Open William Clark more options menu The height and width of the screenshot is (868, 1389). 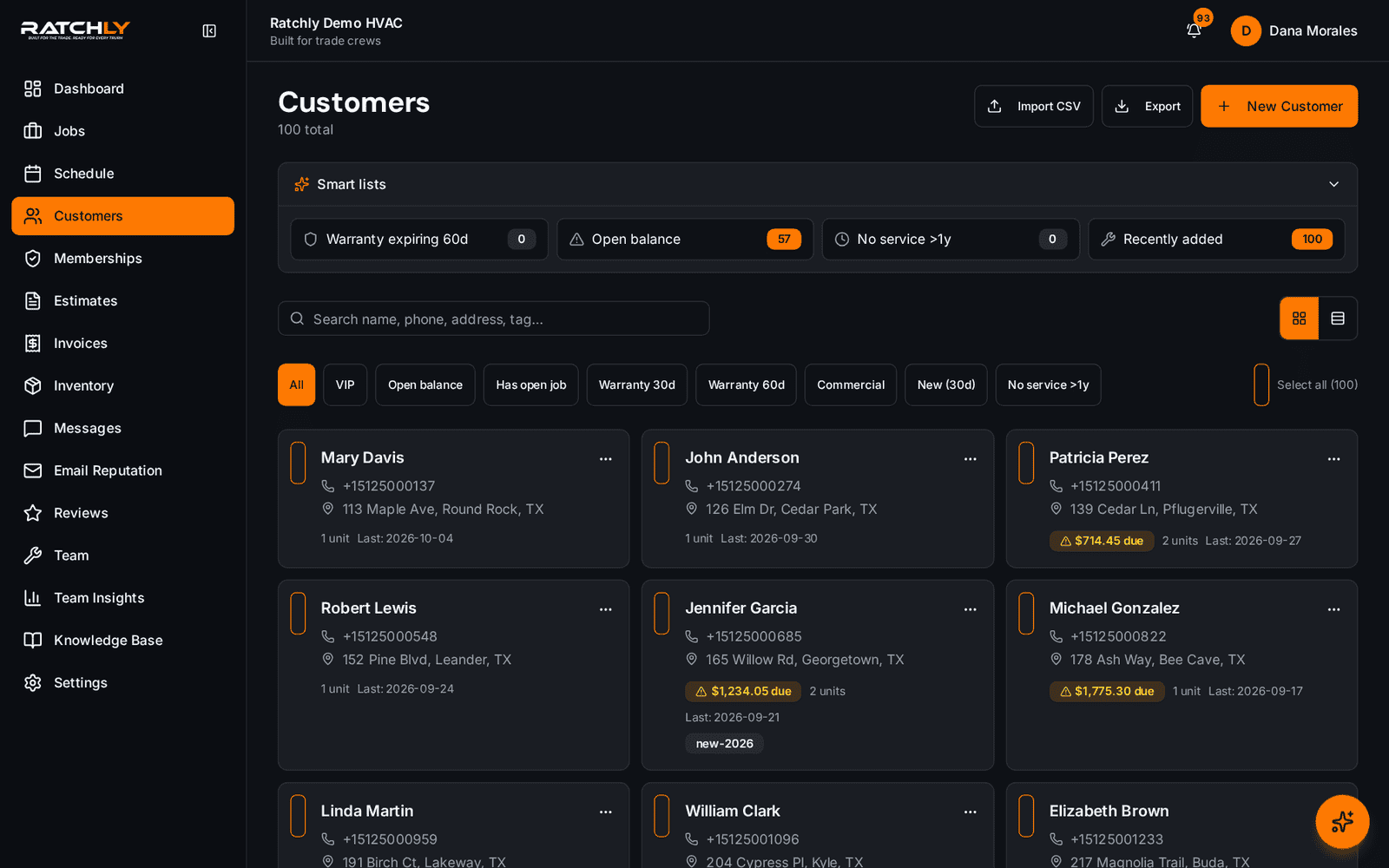pyautogui.click(x=971, y=812)
